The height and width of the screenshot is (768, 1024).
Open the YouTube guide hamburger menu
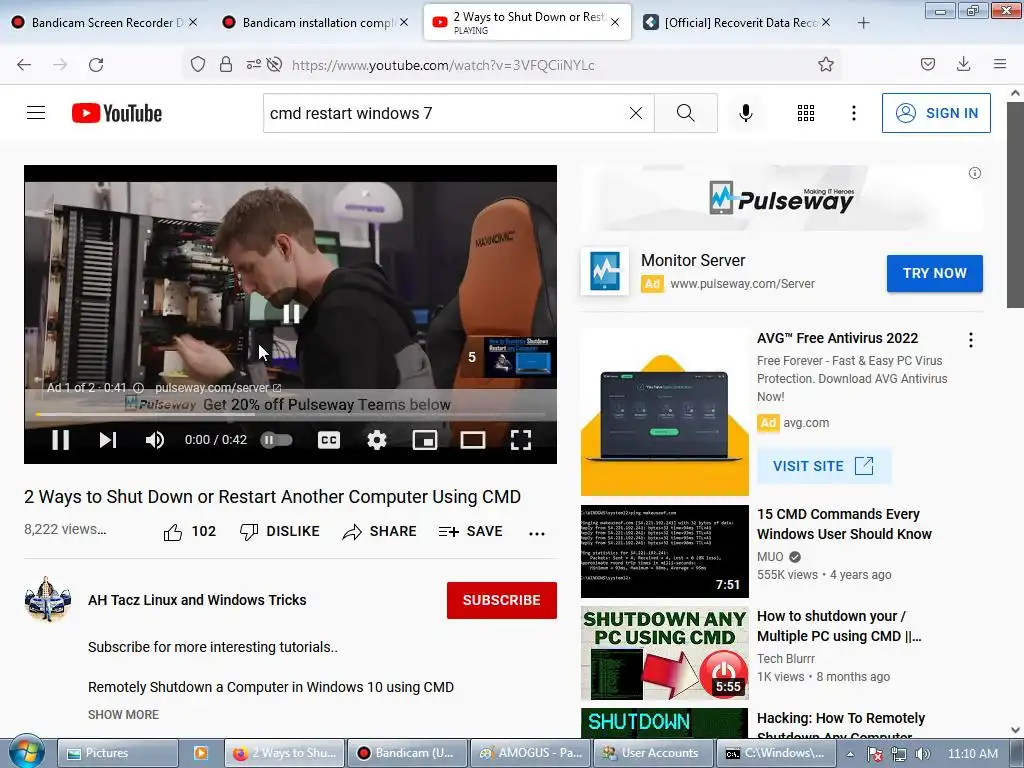(x=36, y=113)
